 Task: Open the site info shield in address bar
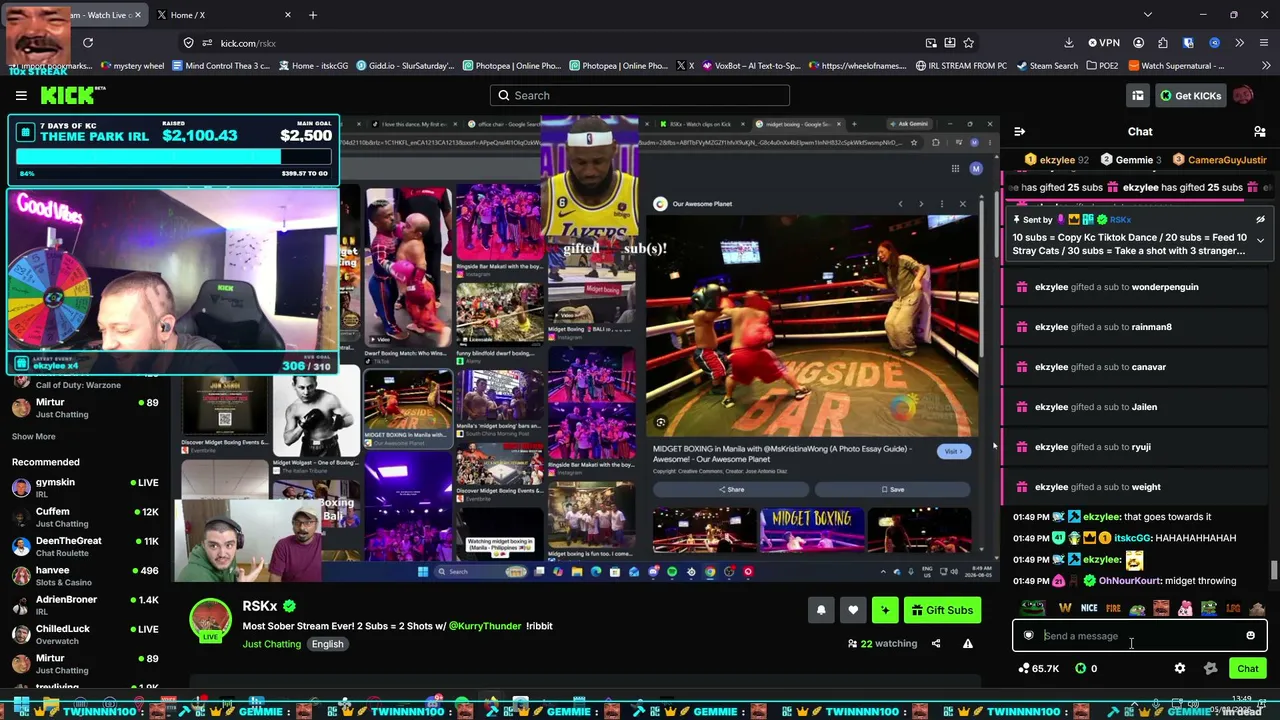point(188,43)
